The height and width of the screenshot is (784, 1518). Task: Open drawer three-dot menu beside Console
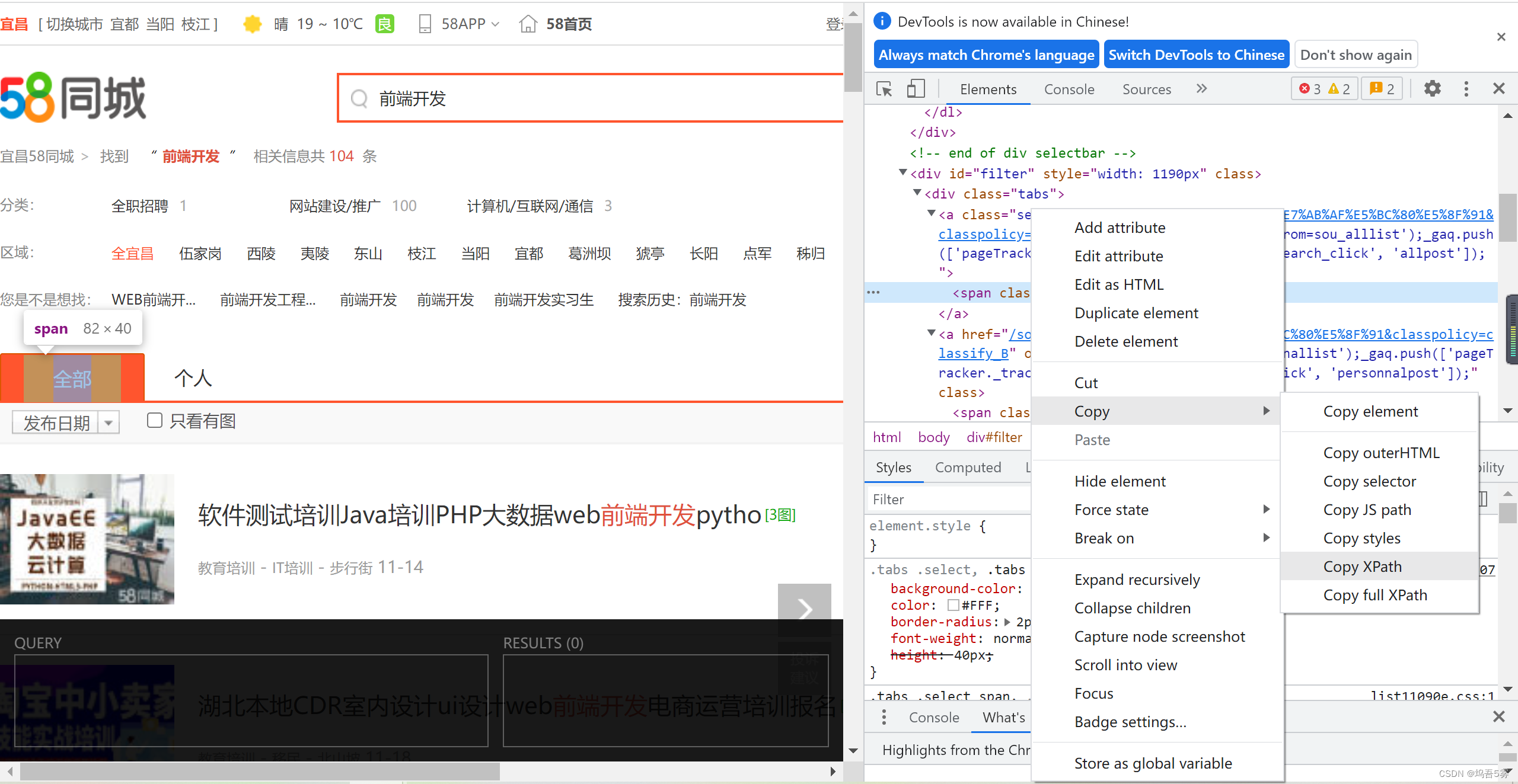(x=884, y=717)
